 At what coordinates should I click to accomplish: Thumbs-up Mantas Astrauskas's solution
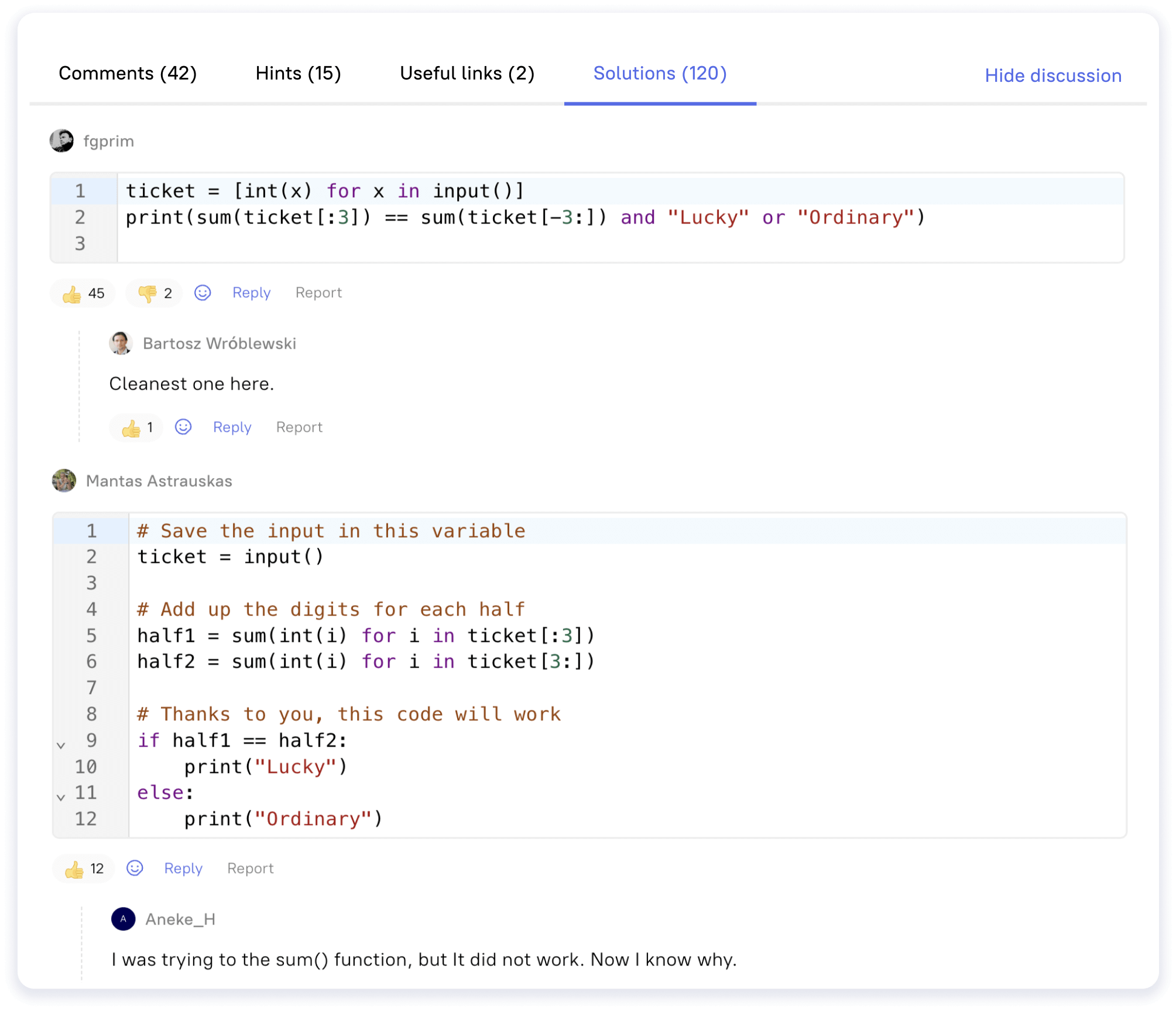click(x=84, y=869)
